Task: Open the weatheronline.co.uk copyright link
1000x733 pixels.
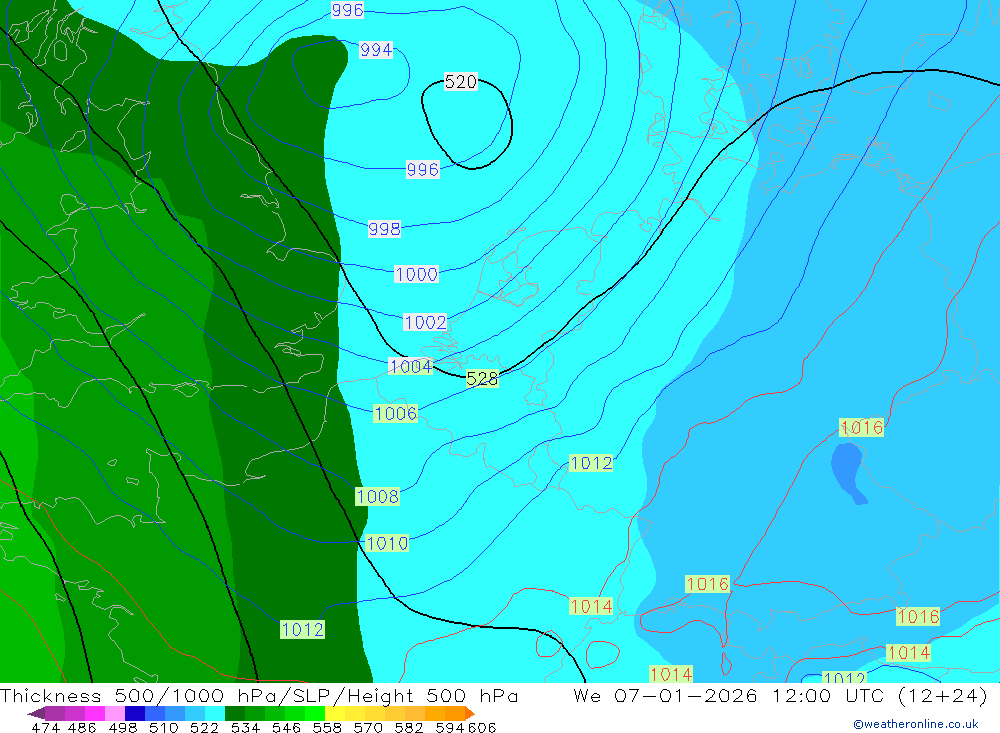Action: tap(916, 724)
